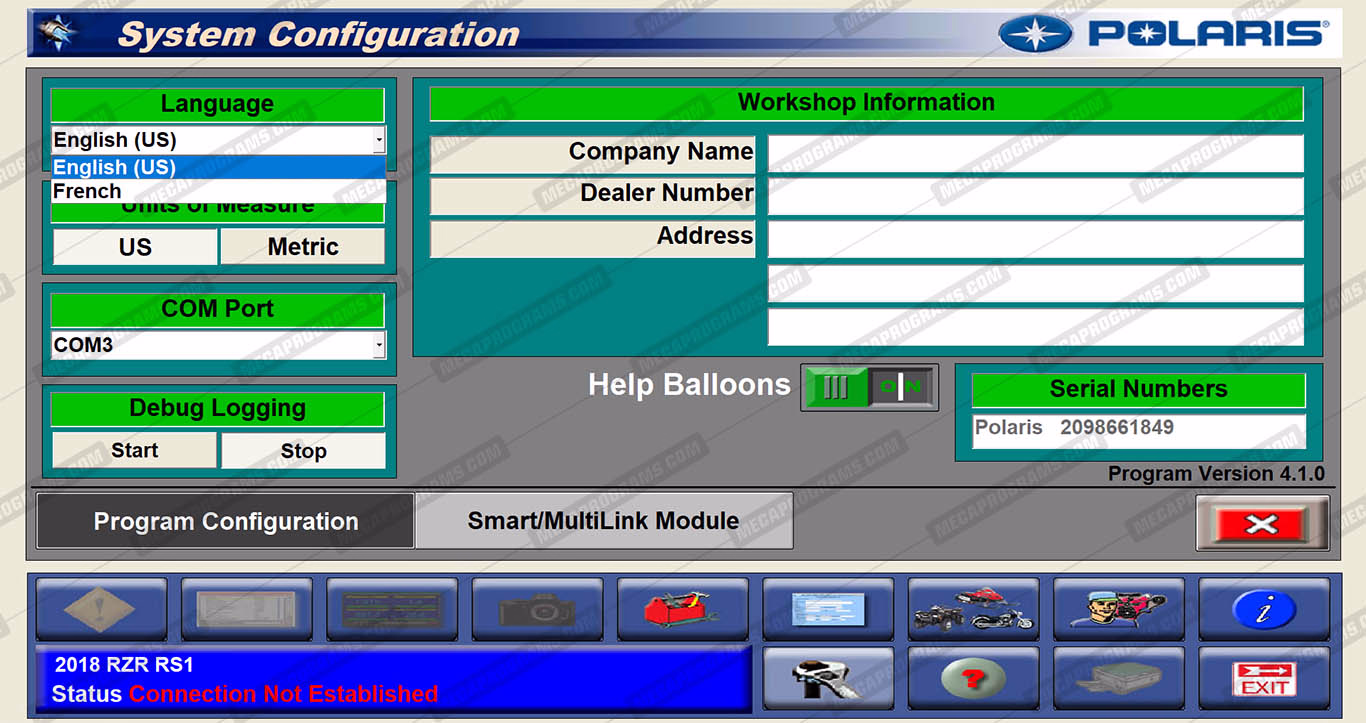The image size is (1366, 723).
Task: Select US units of measure
Action: pos(135,247)
